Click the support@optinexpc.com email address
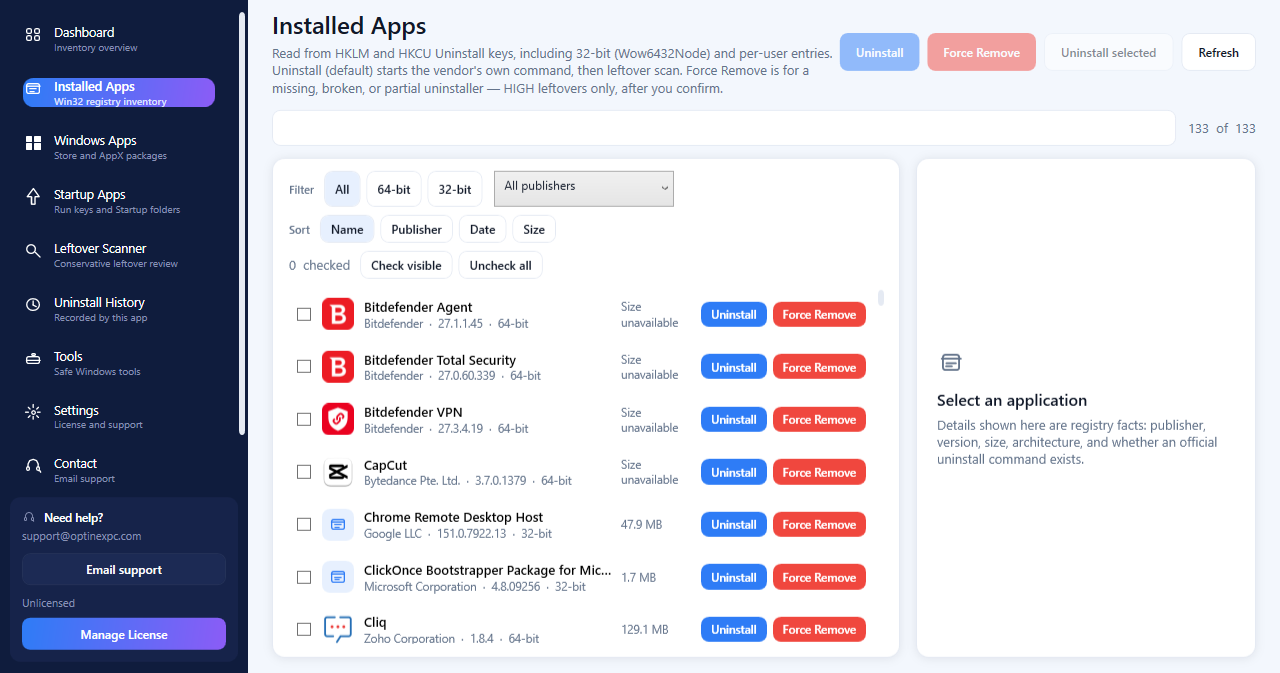Viewport: 1280px width, 673px height. (82, 536)
